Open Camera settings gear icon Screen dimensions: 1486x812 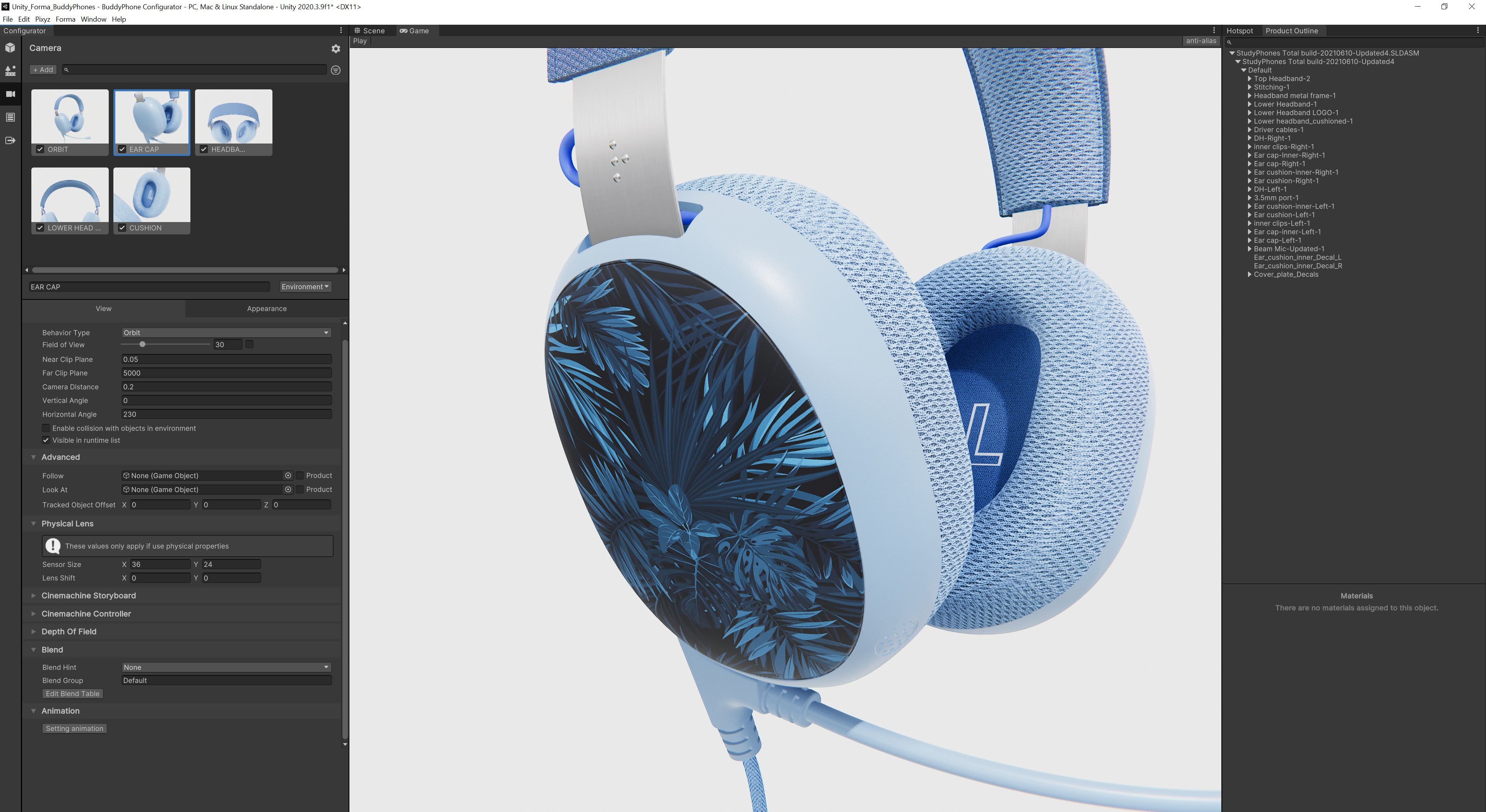336,49
